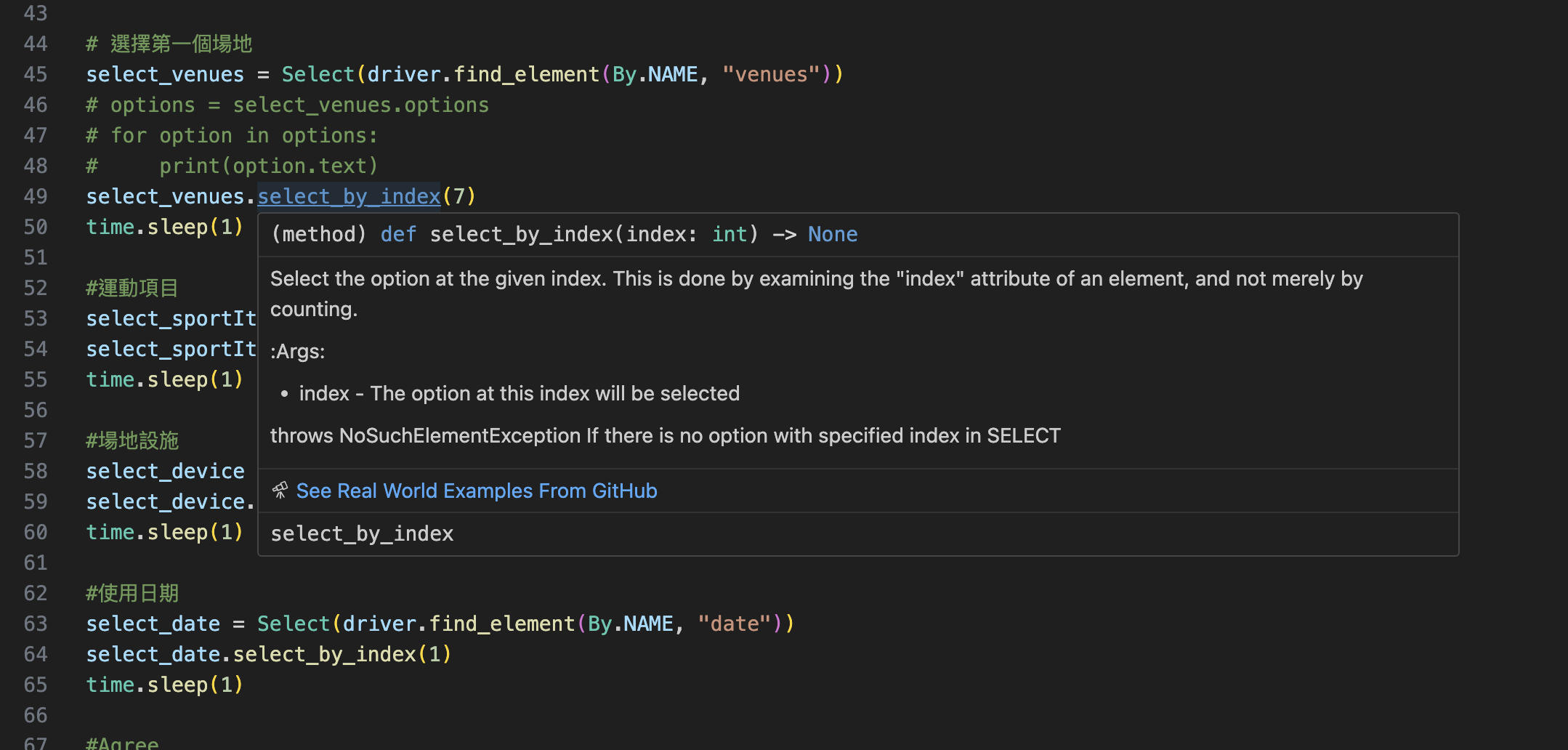This screenshot has width=1568, height=750.
Task: Click the NoSuchElementException sentence in tooltip
Action: (666, 436)
